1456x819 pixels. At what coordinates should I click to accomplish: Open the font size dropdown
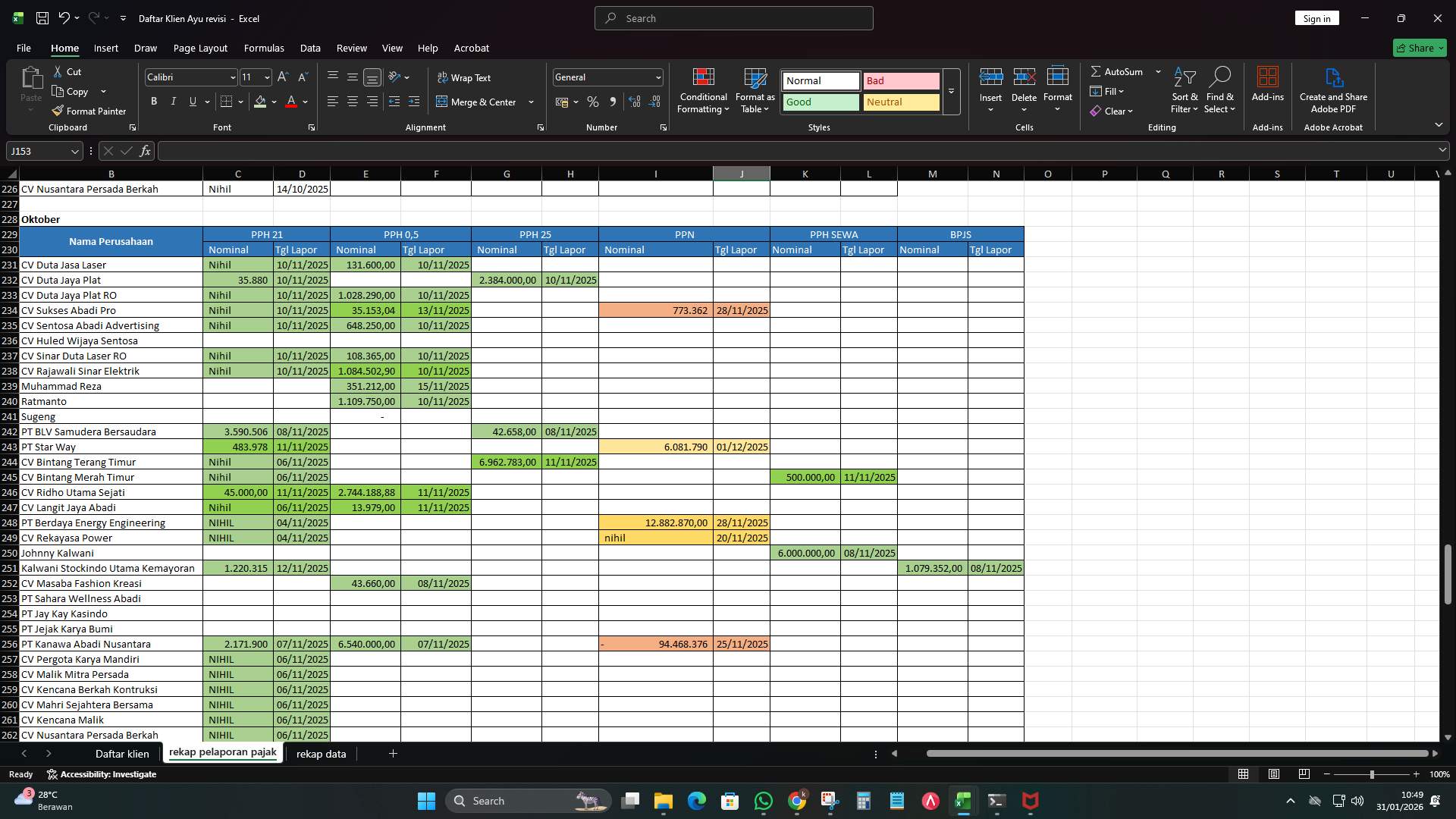click(x=266, y=77)
